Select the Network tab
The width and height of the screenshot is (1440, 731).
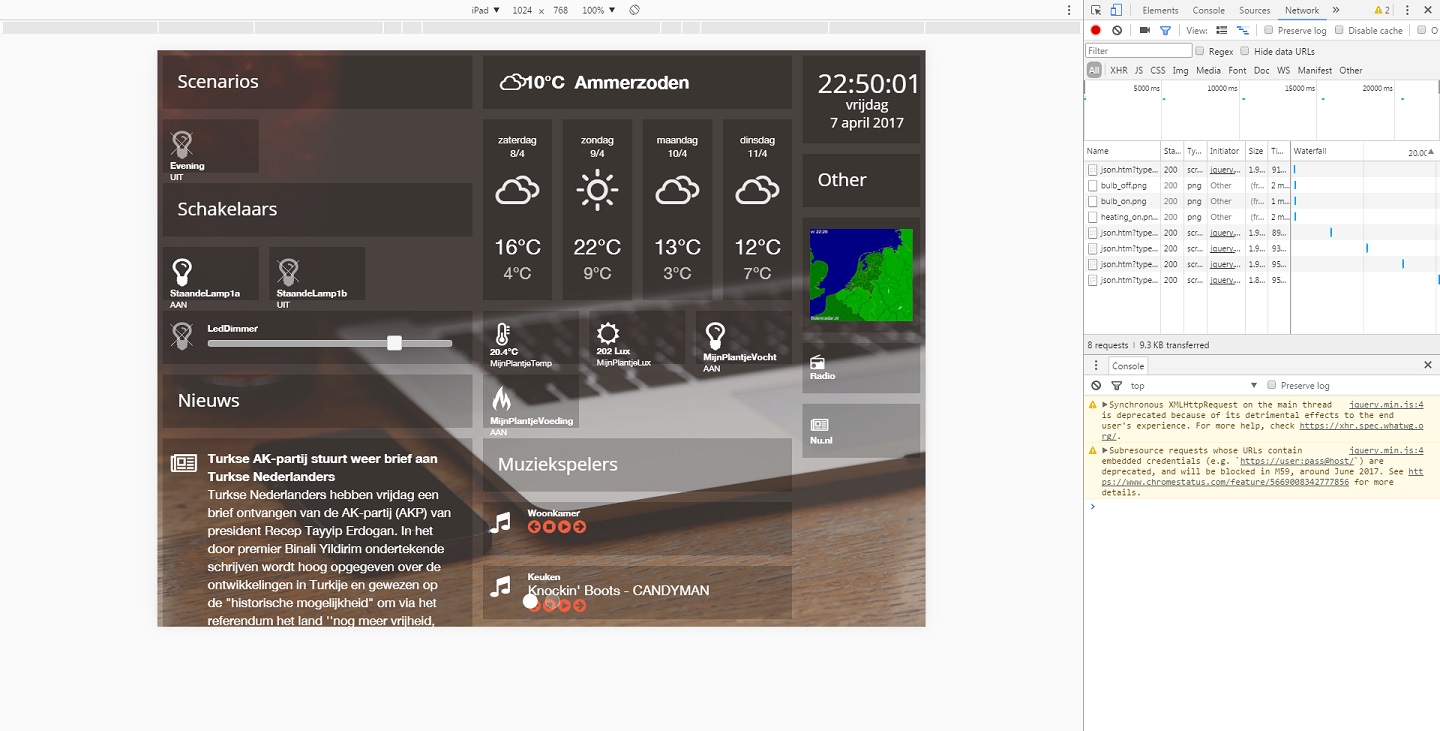click(x=1301, y=10)
